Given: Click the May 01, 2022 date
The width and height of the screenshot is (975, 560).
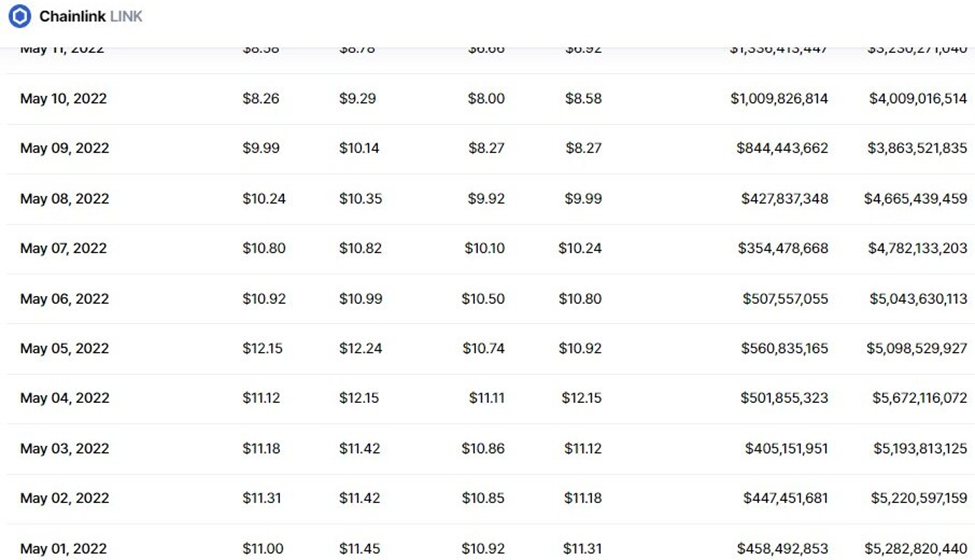Looking at the screenshot, I should (x=63, y=549).
